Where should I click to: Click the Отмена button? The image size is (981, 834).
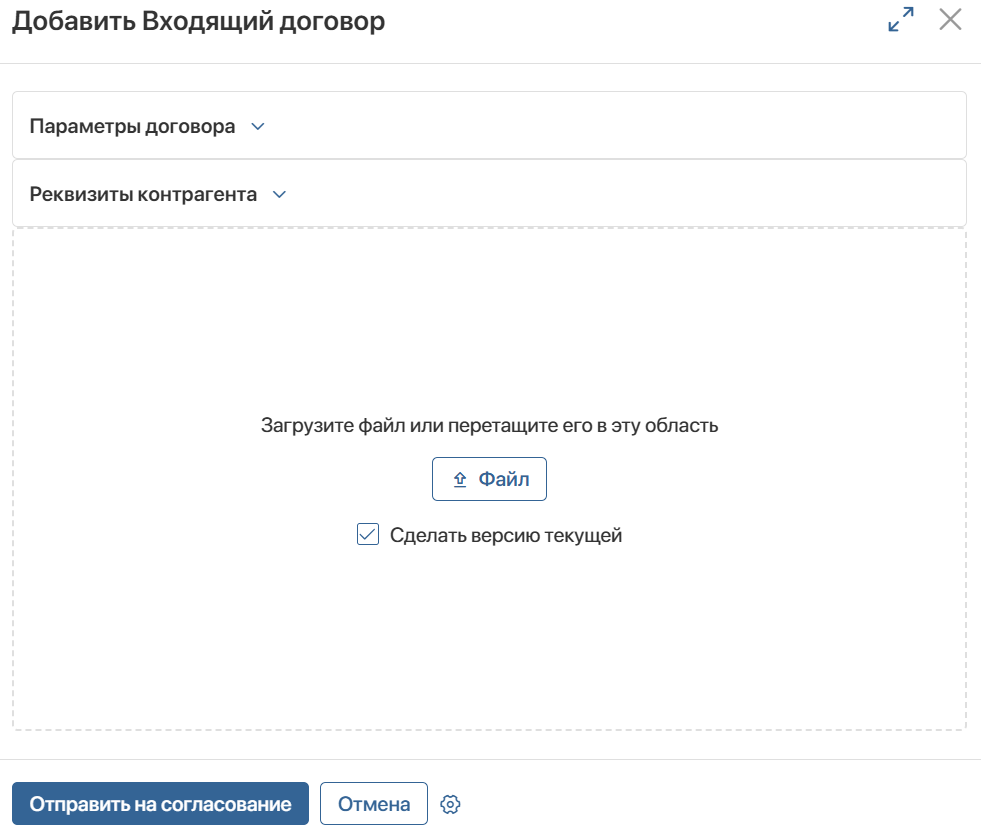pos(374,803)
